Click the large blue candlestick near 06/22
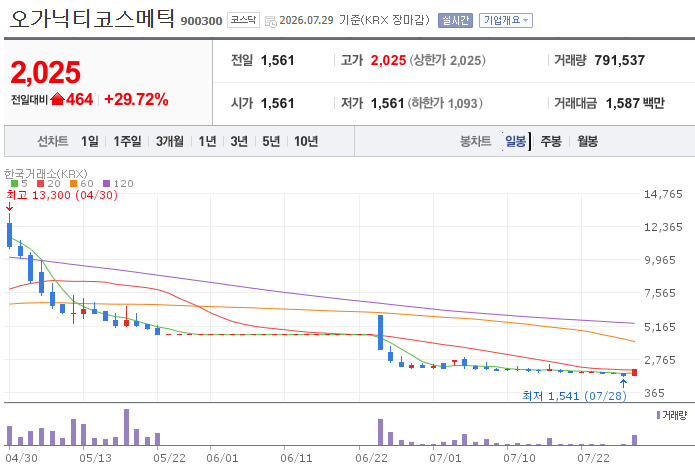The height and width of the screenshot is (471, 695). (380, 332)
